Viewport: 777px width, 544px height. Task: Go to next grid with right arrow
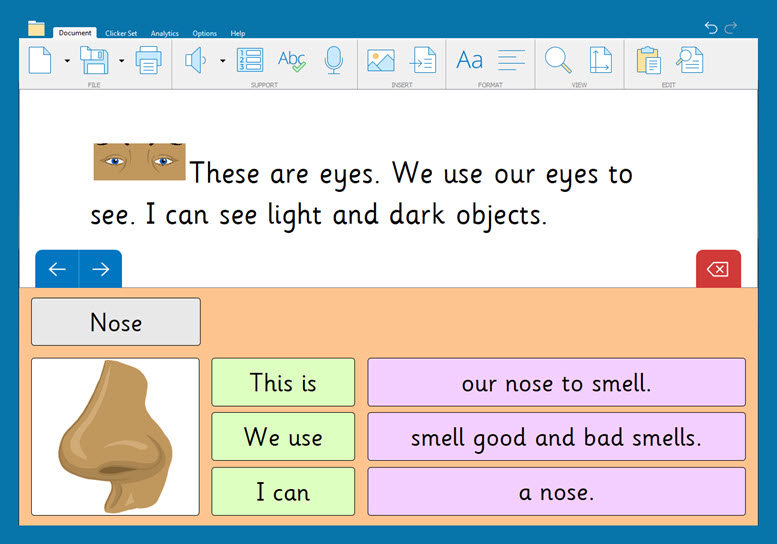pyautogui.click(x=100, y=269)
